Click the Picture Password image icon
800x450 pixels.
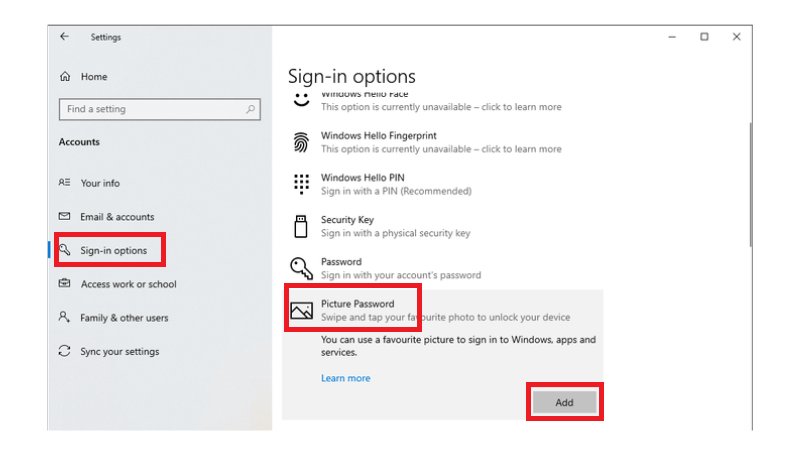click(301, 310)
